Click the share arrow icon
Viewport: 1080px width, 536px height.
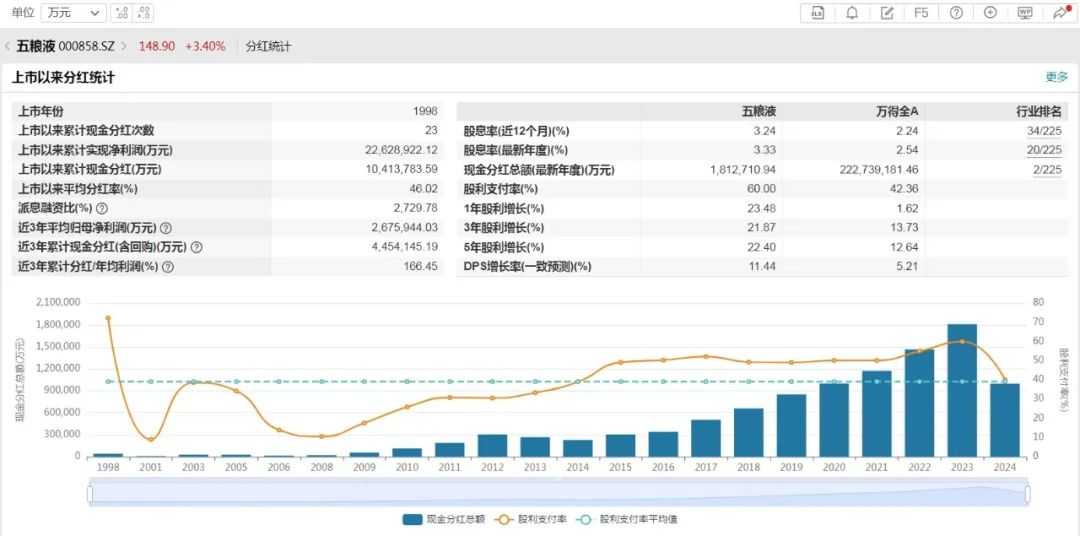(x=1059, y=13)
